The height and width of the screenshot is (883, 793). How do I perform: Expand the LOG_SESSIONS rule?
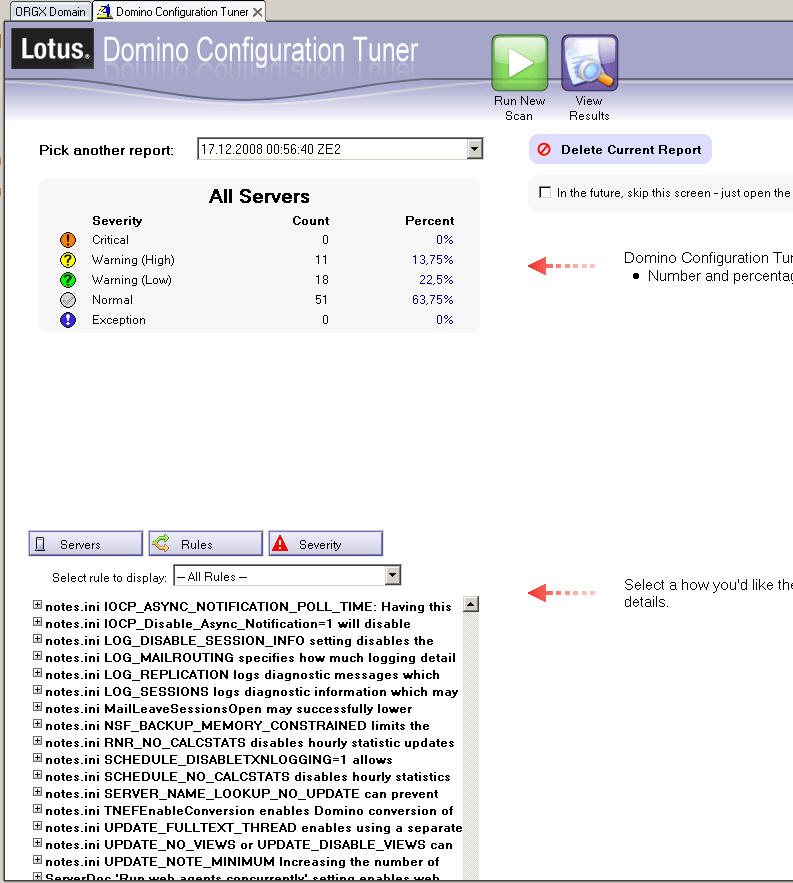(37, 690)
